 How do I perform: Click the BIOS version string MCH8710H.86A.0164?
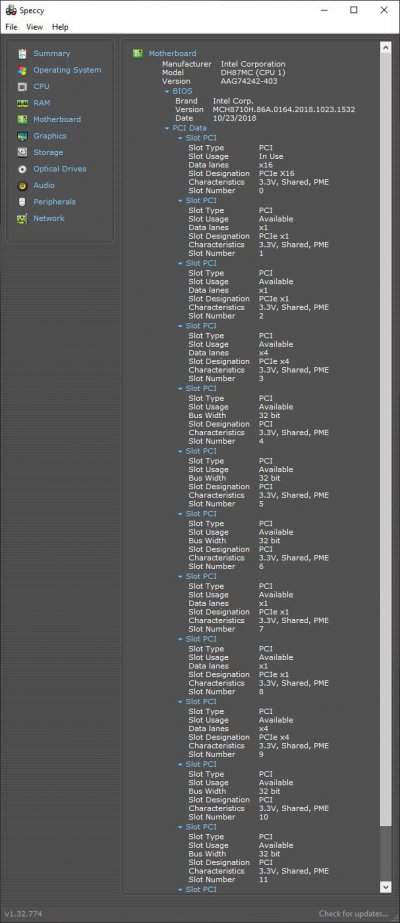[x=284, y=109]
